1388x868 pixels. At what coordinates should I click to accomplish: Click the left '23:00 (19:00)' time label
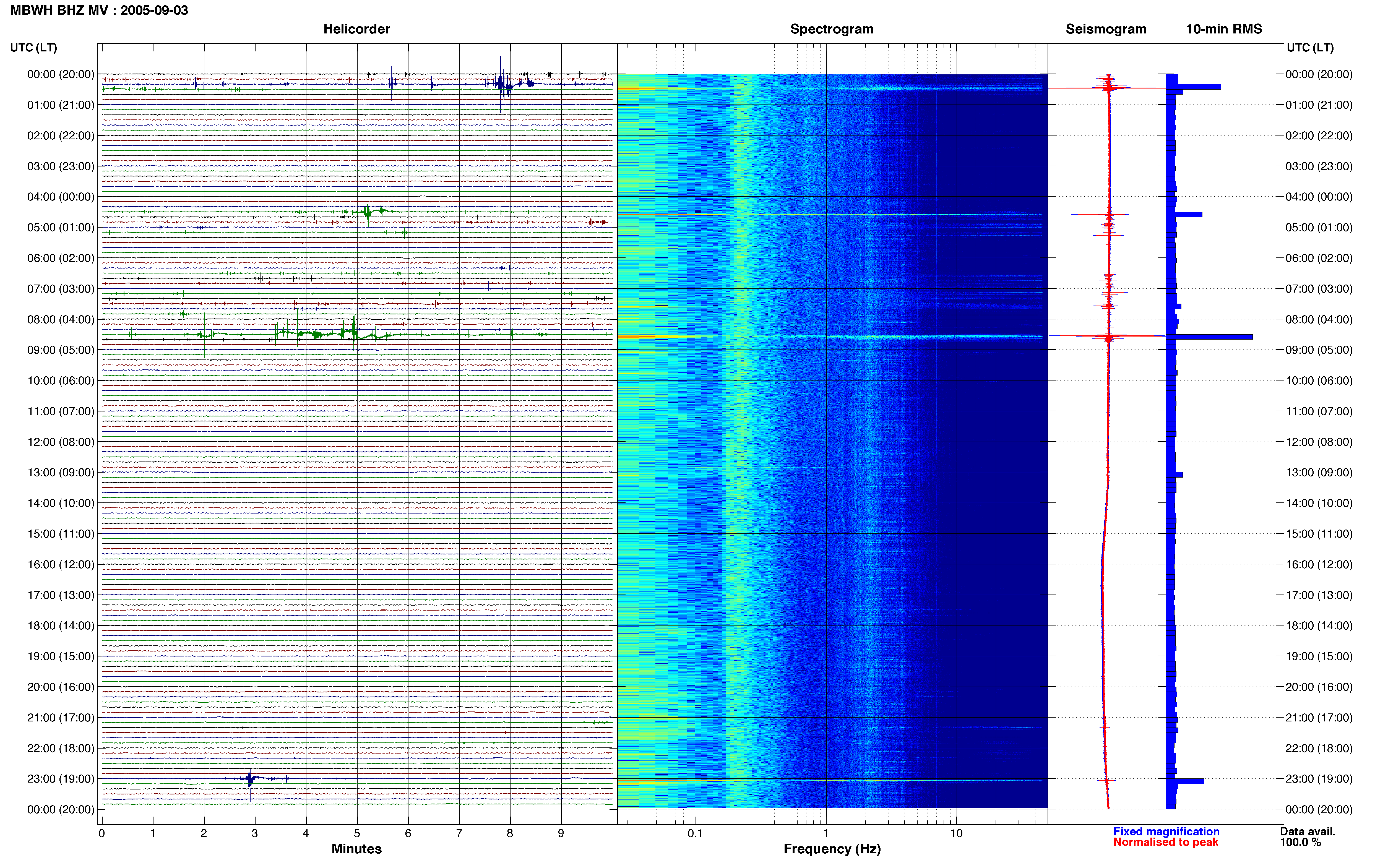pos(61,779)
